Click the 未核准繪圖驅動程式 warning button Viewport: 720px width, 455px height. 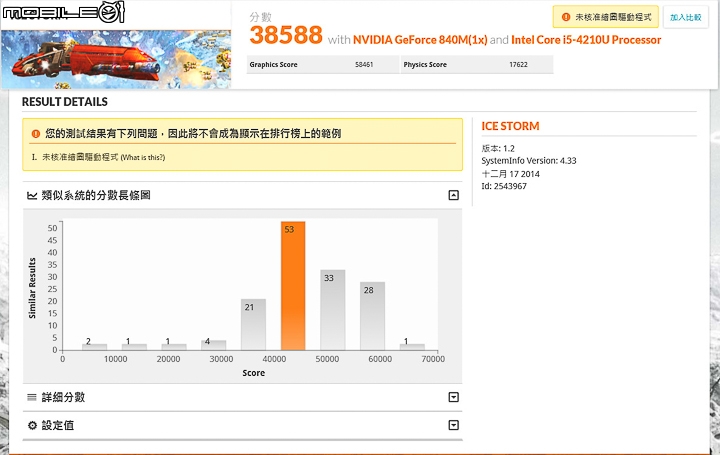tap(606, 17)
